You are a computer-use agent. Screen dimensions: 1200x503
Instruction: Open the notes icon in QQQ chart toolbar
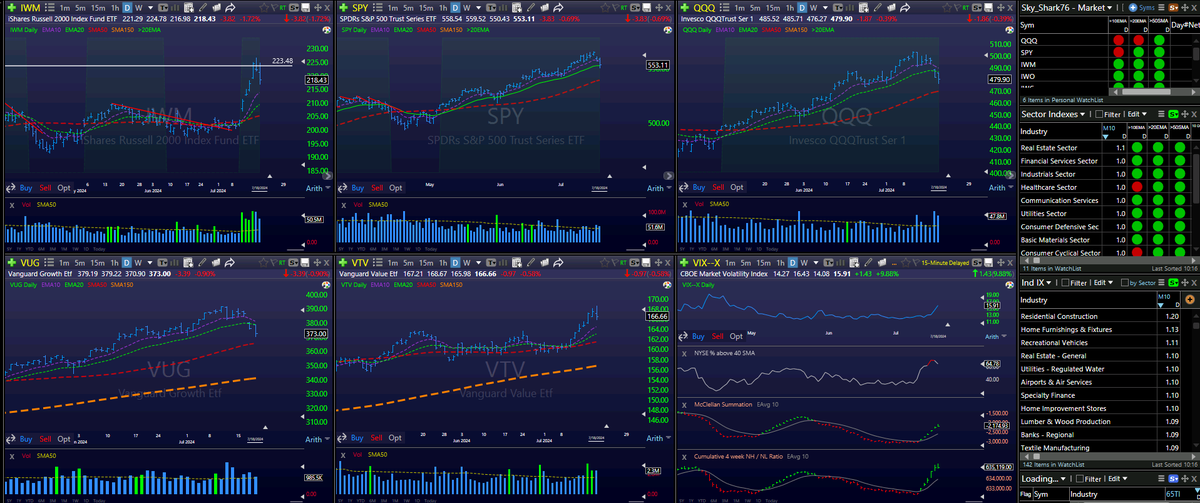coord(892,8)
